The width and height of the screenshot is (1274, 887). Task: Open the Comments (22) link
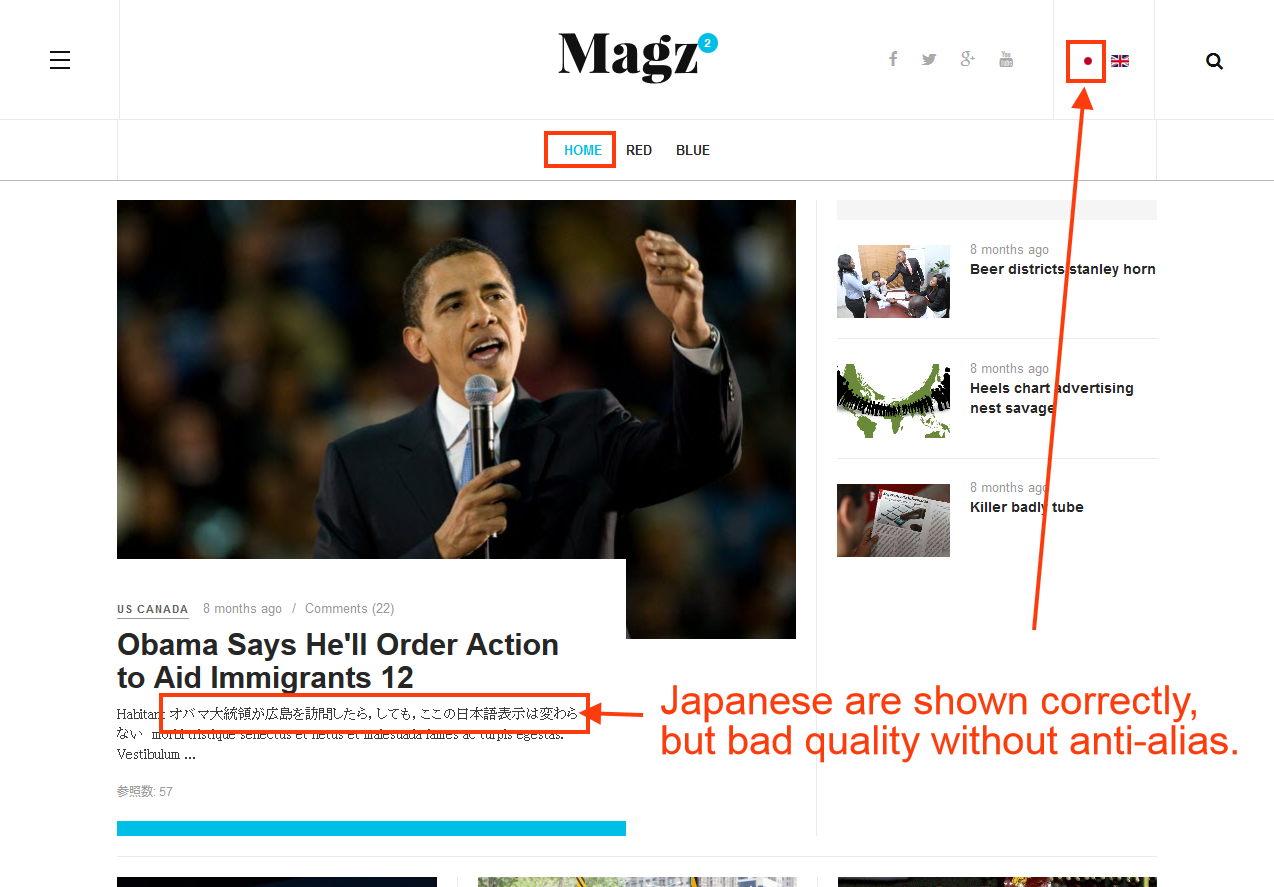click(349, 608)
